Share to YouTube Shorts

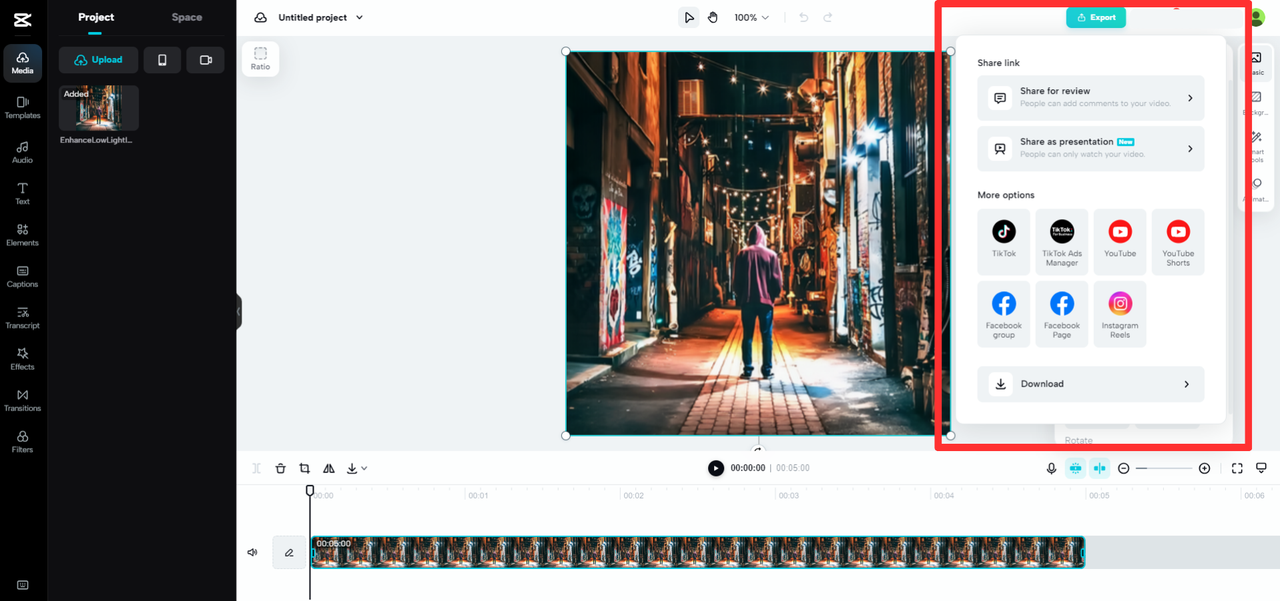click(1178, 241)
